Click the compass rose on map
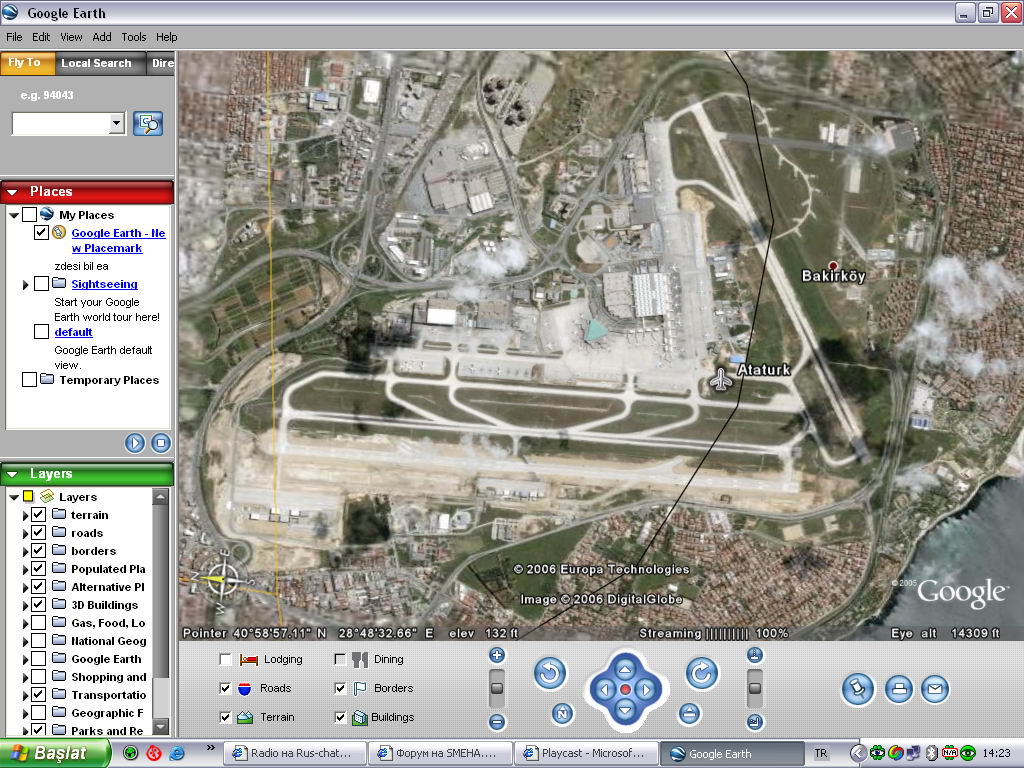 (222, 579)
